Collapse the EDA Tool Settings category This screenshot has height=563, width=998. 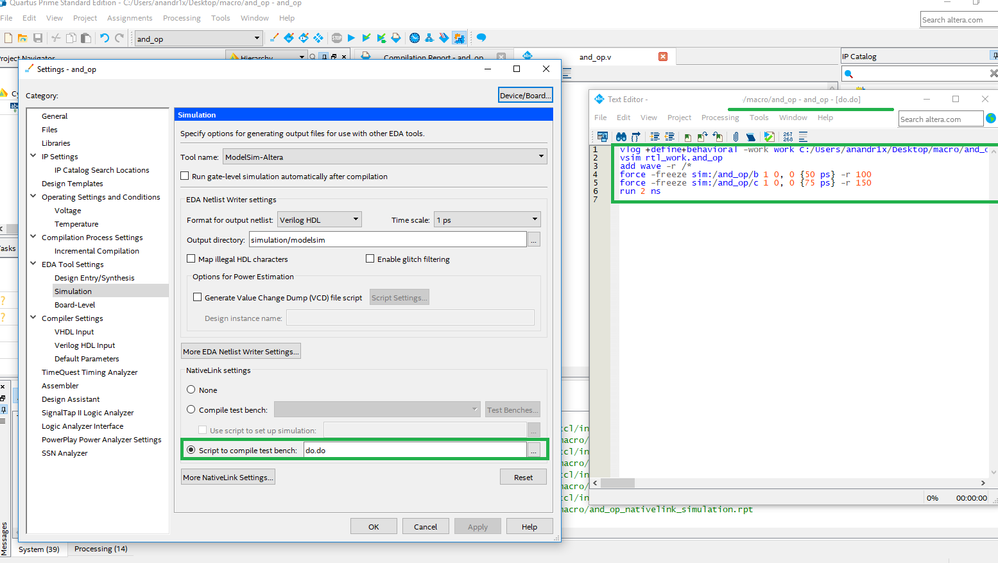click(x=33, y=264)
